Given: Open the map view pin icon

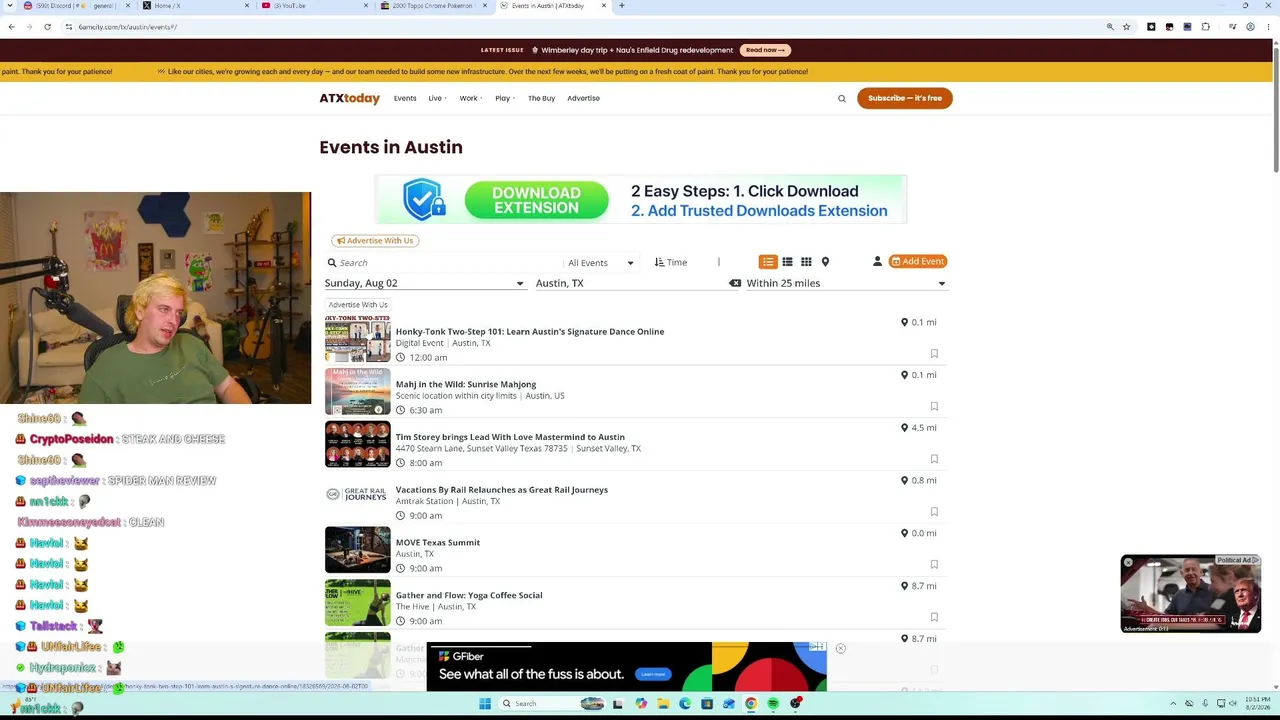Looking at the screenshot, I should coord(825,262).
